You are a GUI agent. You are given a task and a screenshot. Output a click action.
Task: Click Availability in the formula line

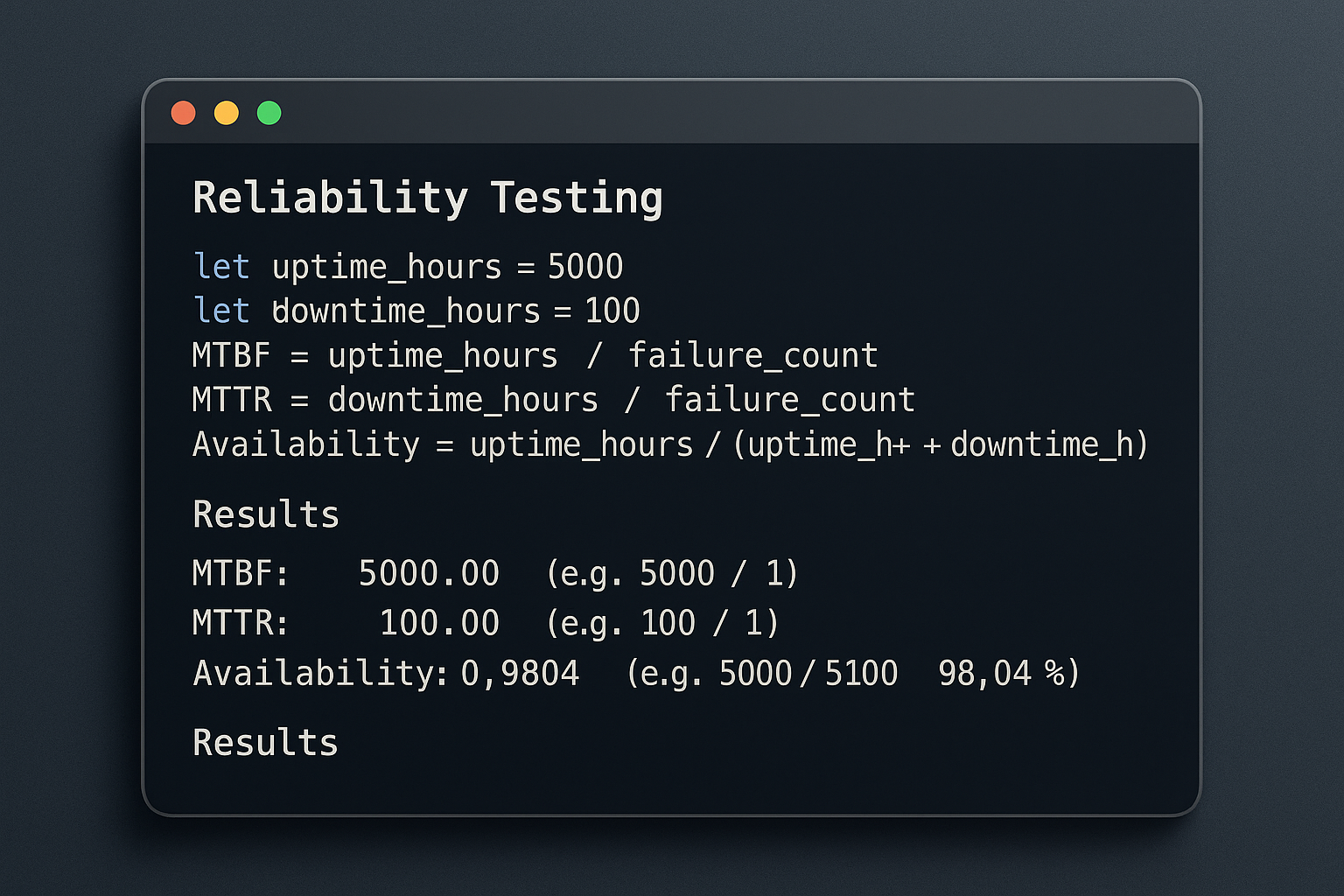306,444
